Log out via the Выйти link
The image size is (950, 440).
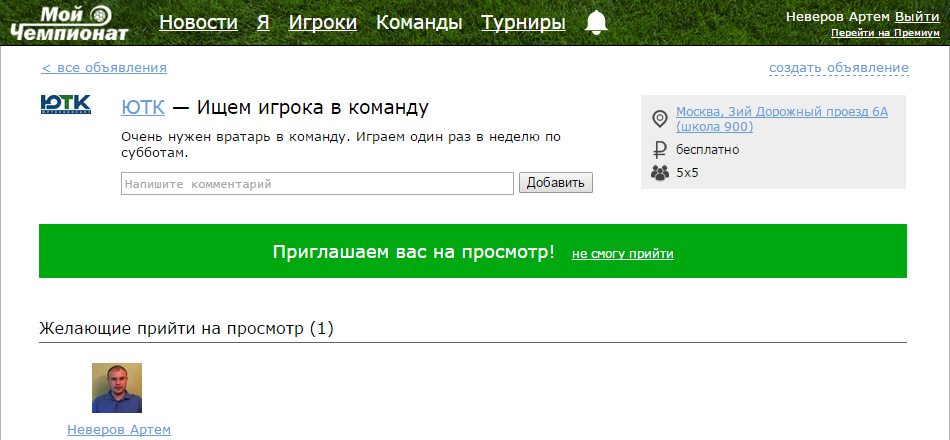(917, 16)
